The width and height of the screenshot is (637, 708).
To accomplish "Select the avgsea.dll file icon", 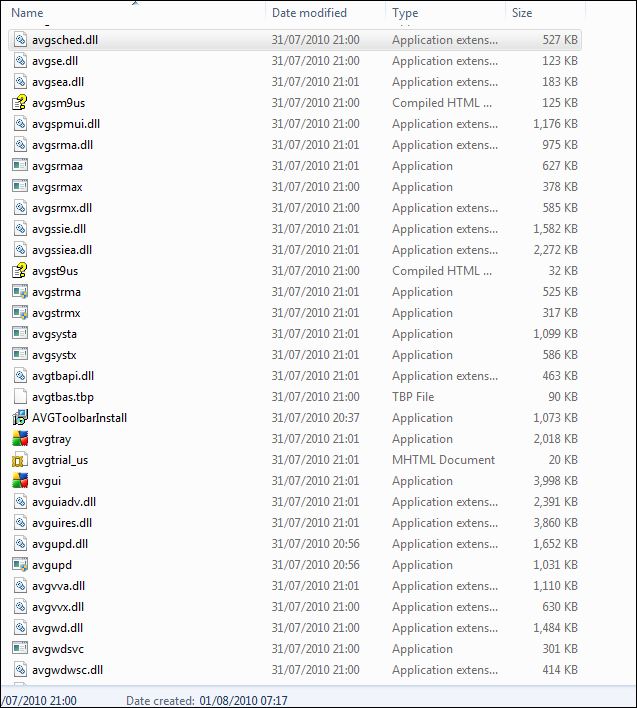I will tap(20, 82).
